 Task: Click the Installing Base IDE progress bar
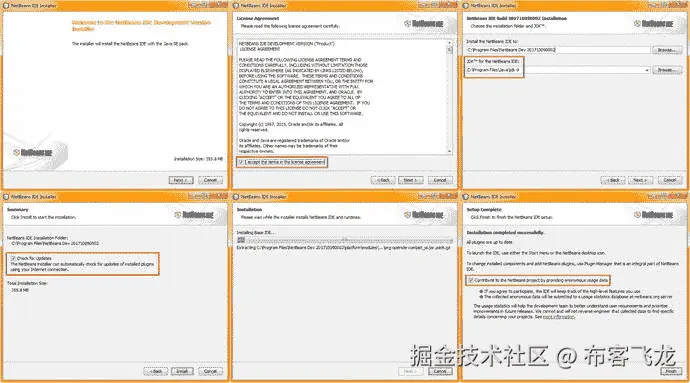coord(345,240)
